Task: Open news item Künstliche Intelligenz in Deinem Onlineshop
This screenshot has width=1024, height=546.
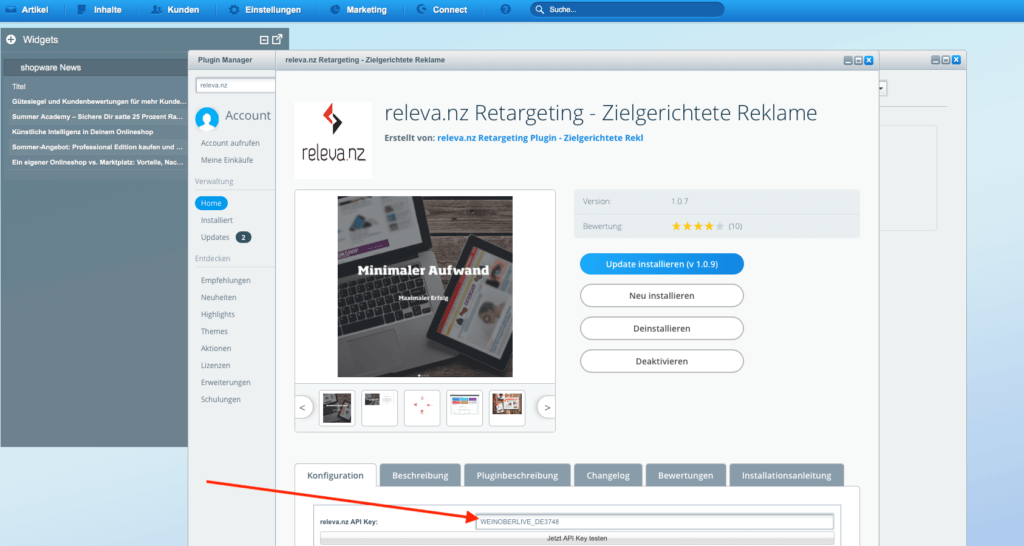Action: pyautogui.click(x=82, y=132)
